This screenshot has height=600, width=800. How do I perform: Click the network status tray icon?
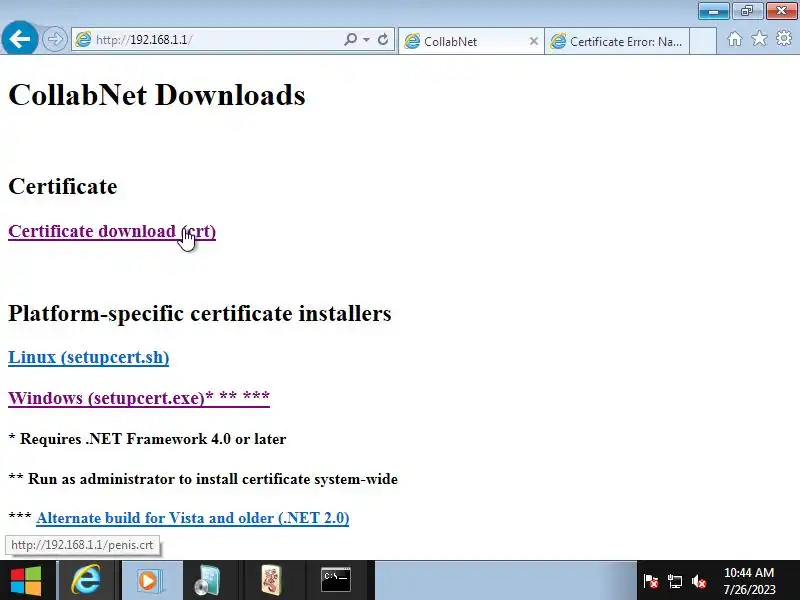(674, 581)
